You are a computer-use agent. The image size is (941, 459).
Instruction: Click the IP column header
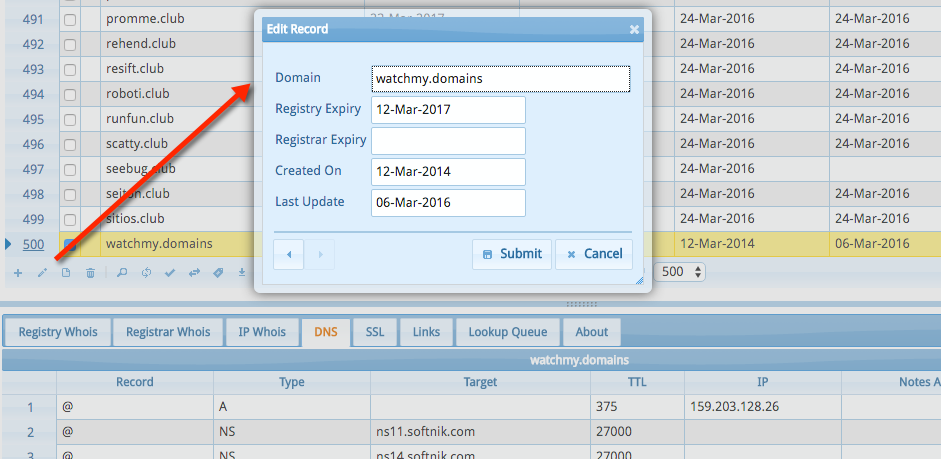coord(763,382)
